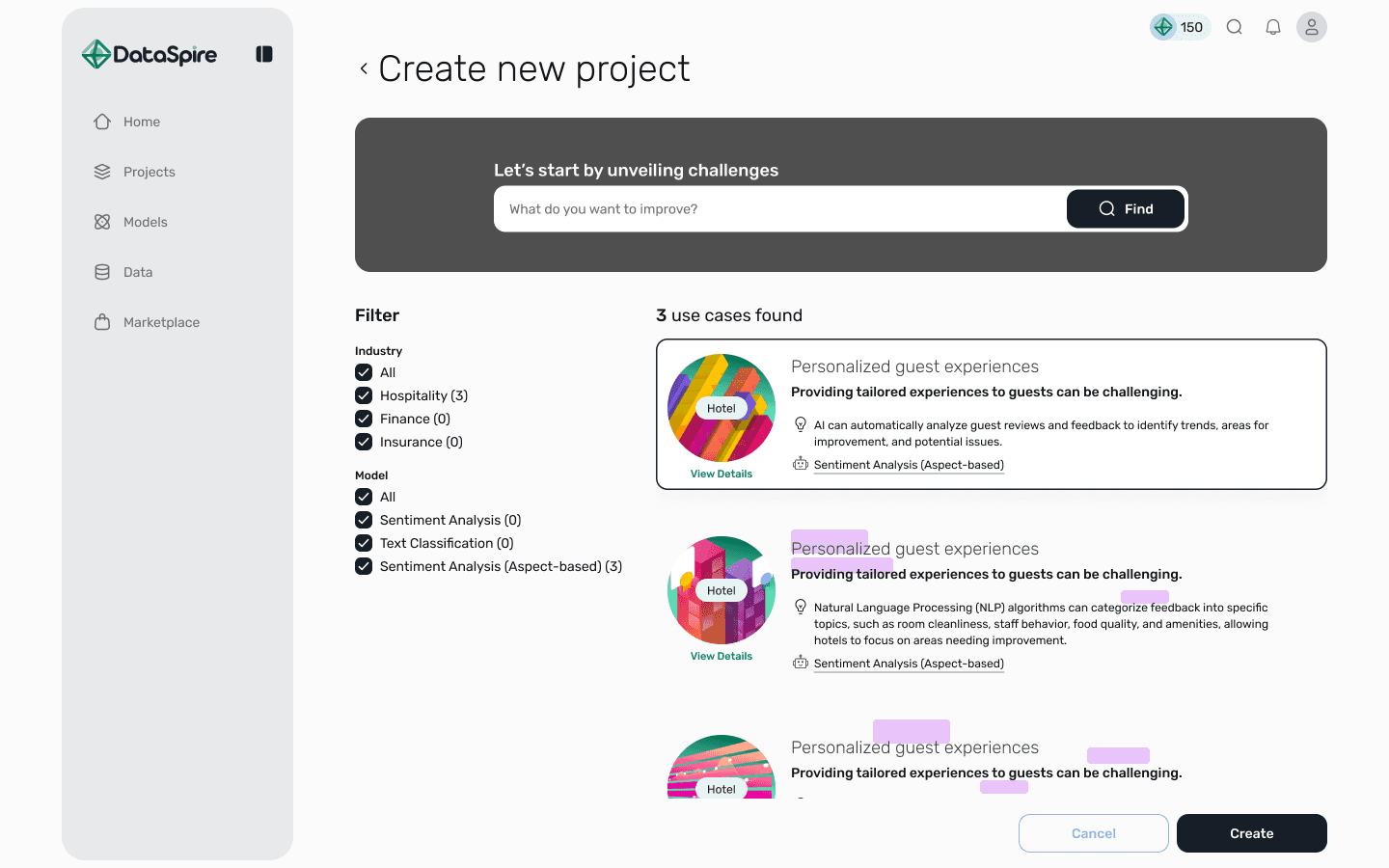The width and height of the screenshot is (1389, 868).
Task: Open View Details under first Hotel thumbnail
Action: pos(722,474)
